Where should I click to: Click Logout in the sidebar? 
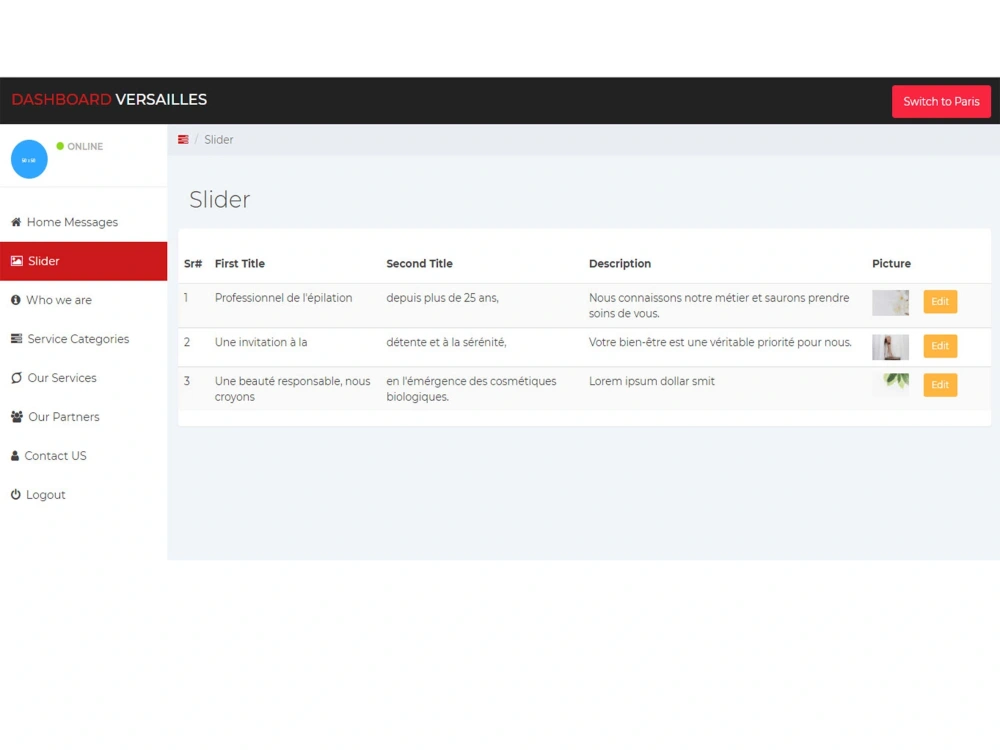84,494
